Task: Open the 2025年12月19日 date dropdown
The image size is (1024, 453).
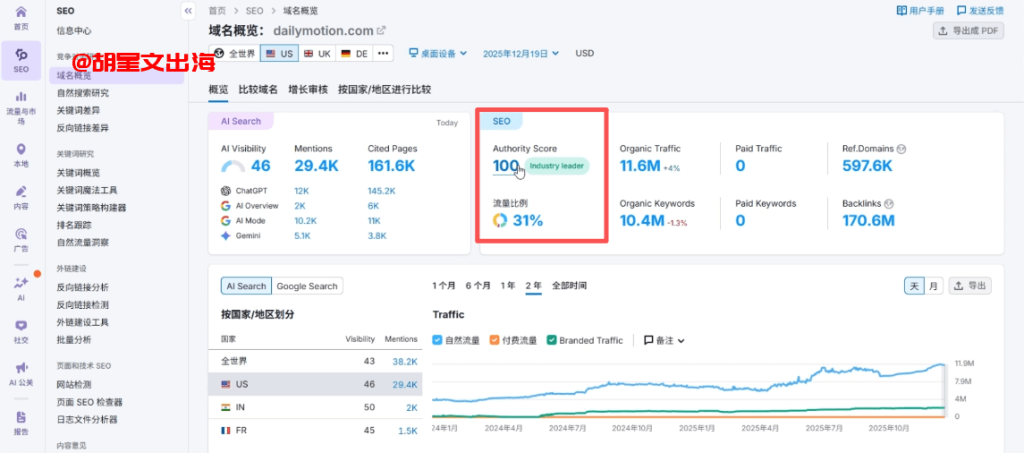Action: (x=521, y=54)
